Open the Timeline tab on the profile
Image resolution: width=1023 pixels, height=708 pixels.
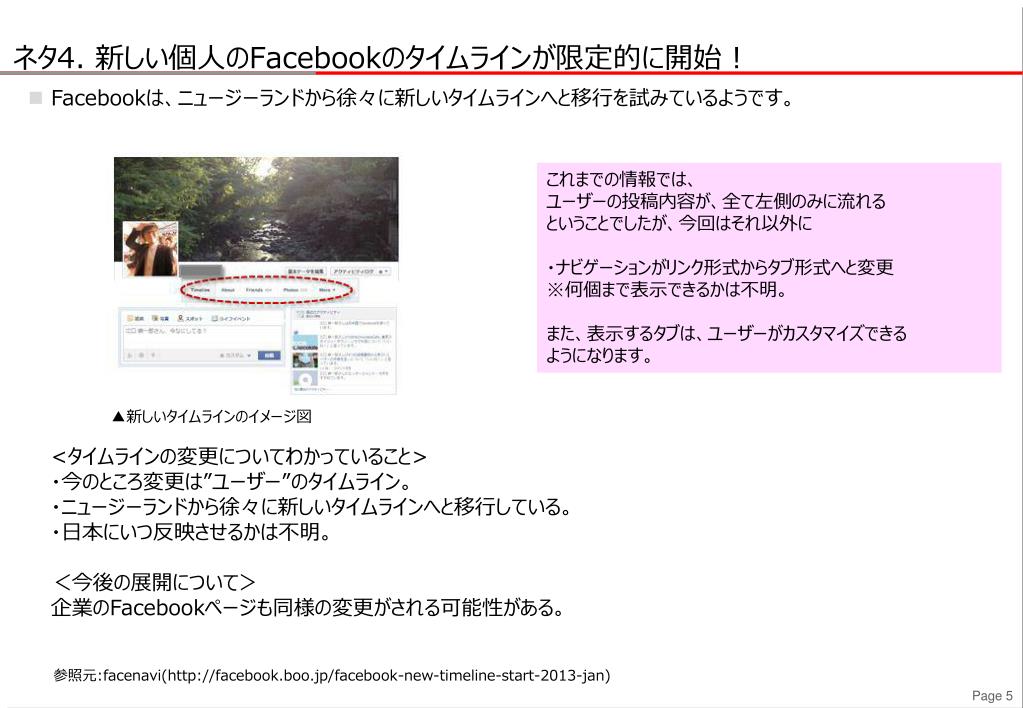coord(200,290)
